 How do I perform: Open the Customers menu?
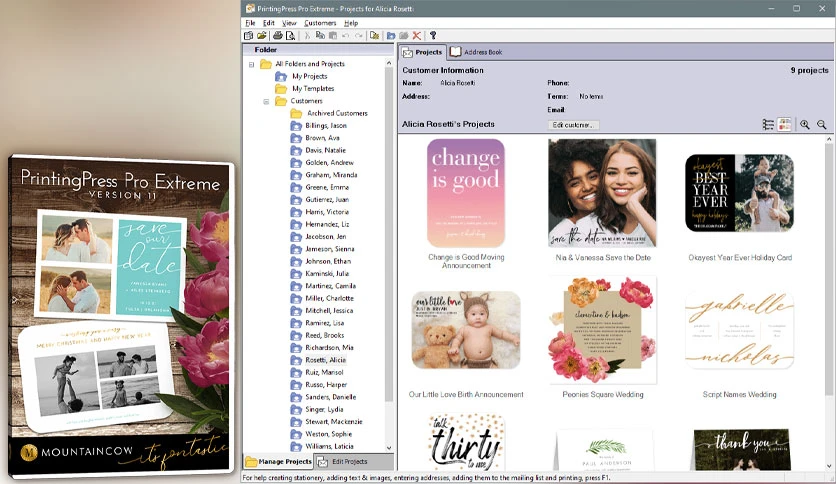[320, 23]
